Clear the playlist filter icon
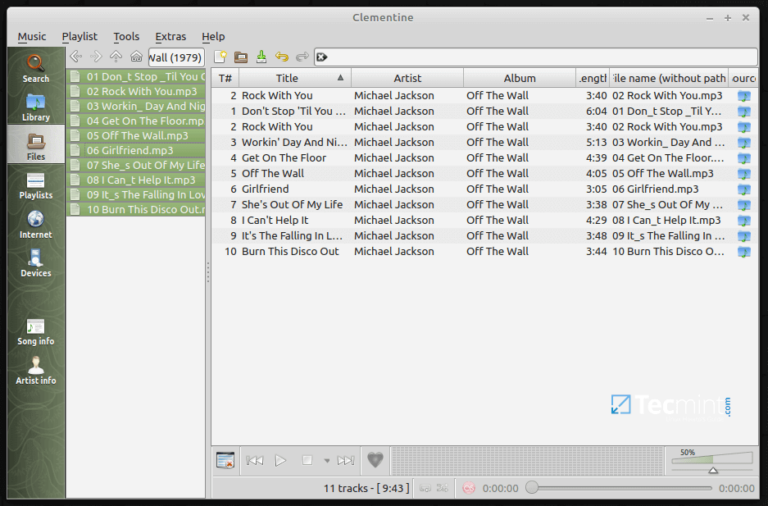This screenshot has height=506, width=768. click(x=322, y=57)
